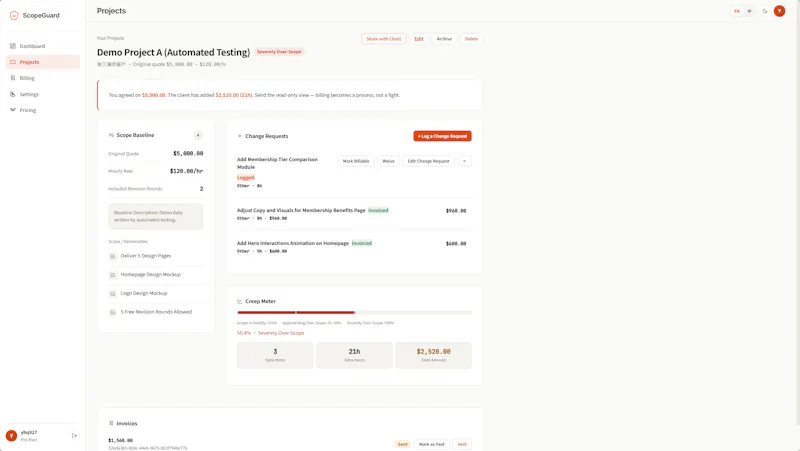The width and height of the screenshot is (800, 451).
Task: Click the ScopeGuard logo icon
Action: tap(14, 15)
